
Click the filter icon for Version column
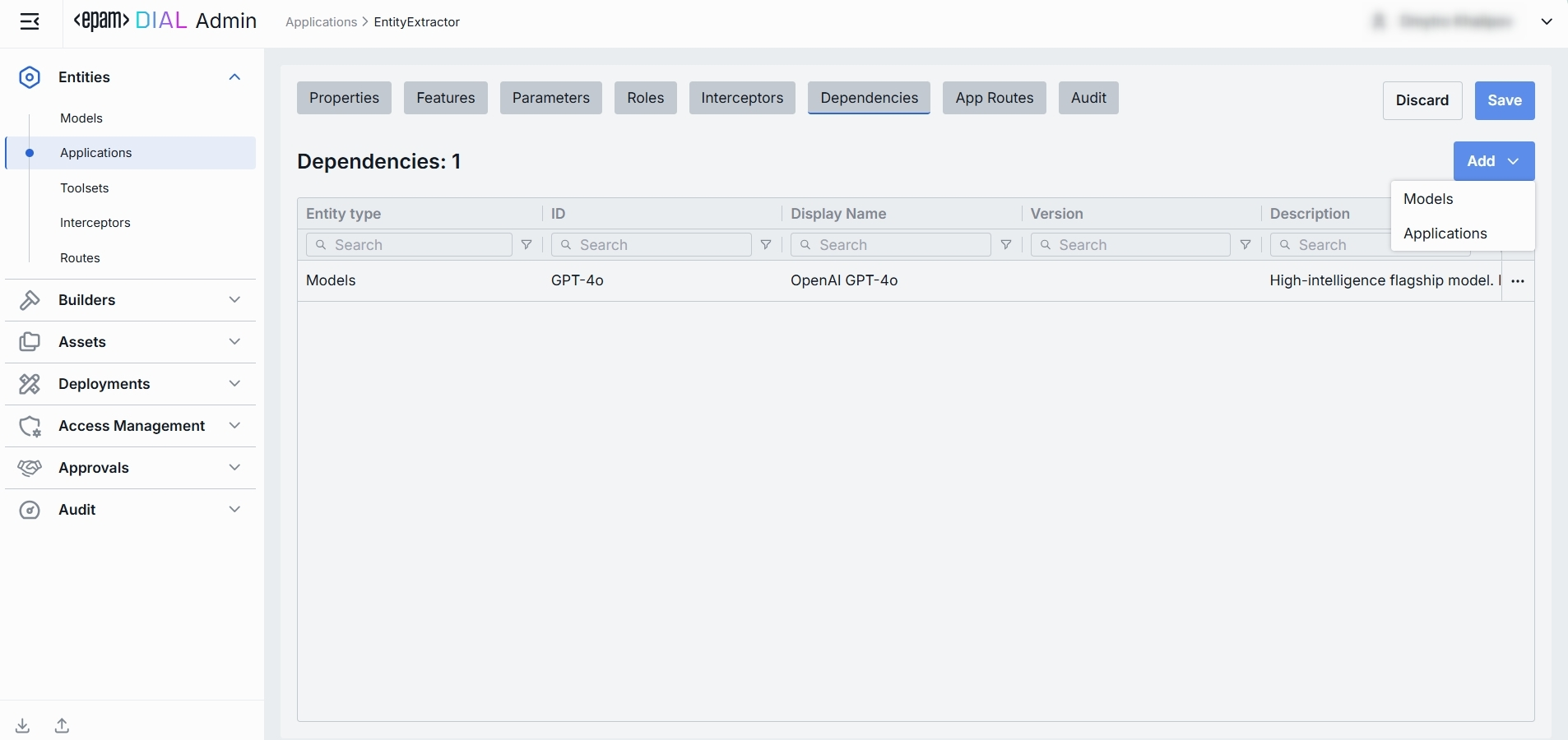click(1245, 245)
